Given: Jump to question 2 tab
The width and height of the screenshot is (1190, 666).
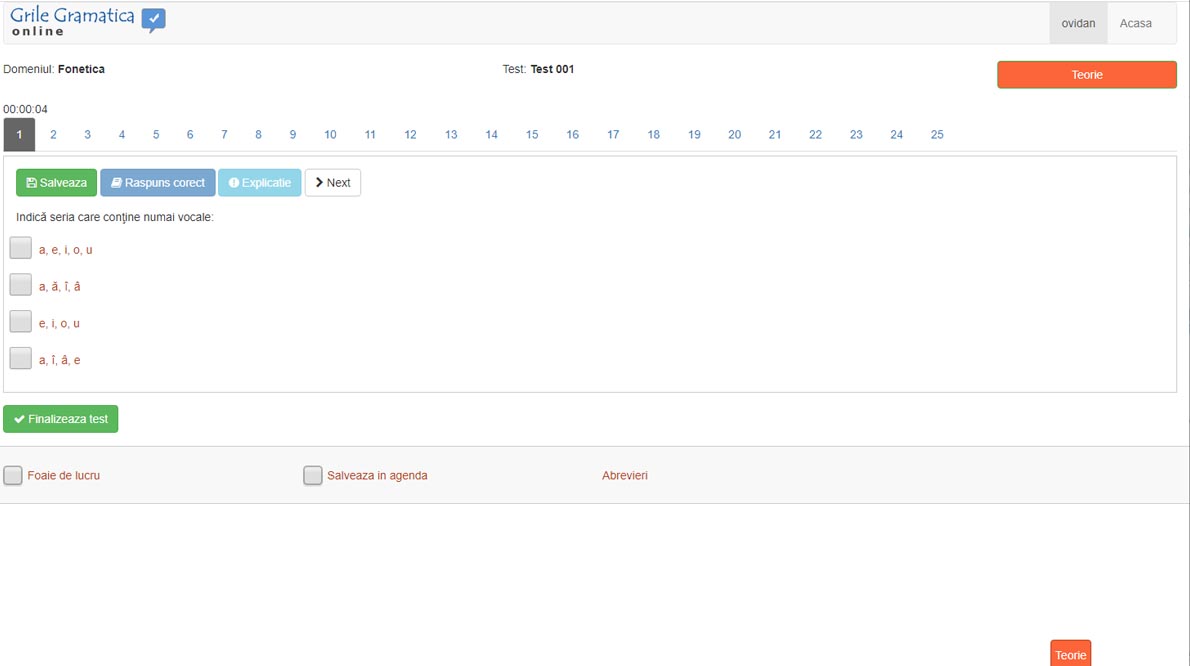Looking at the screenshot, I should 53,135.
